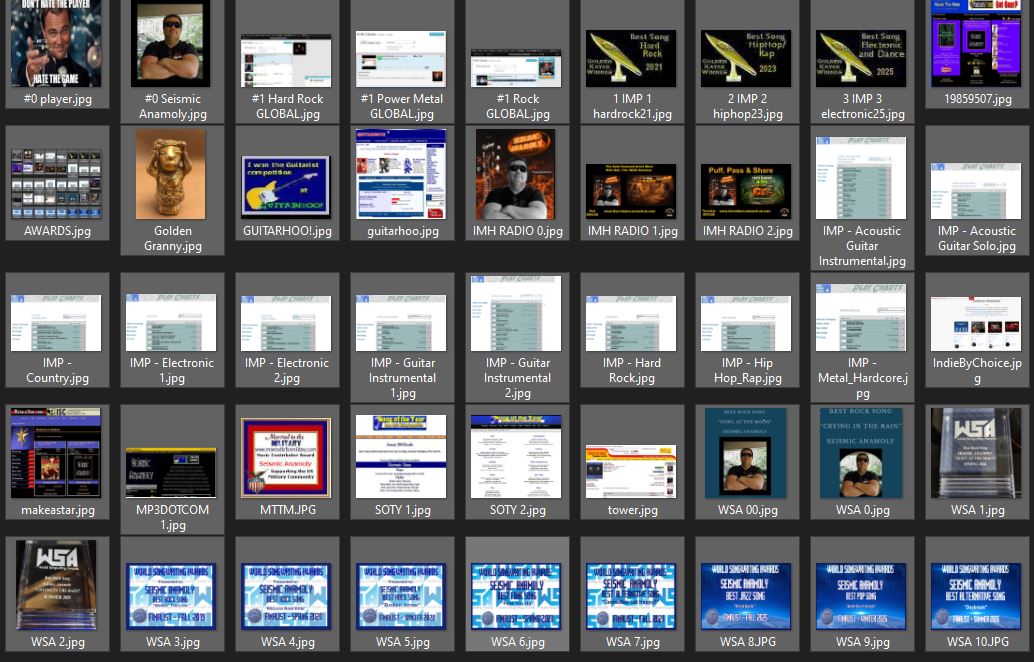Select the IMP - Country.jpg file
The image size is (1034, 662).
click(57, 323)
